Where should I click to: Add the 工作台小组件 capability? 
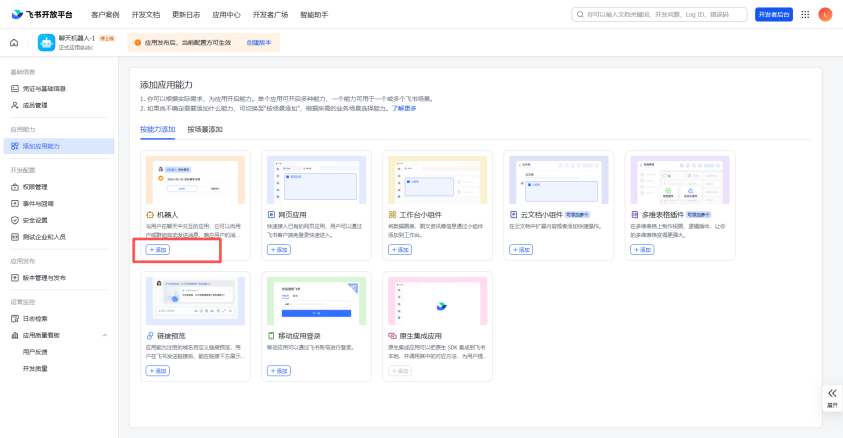tap(400, 250)
